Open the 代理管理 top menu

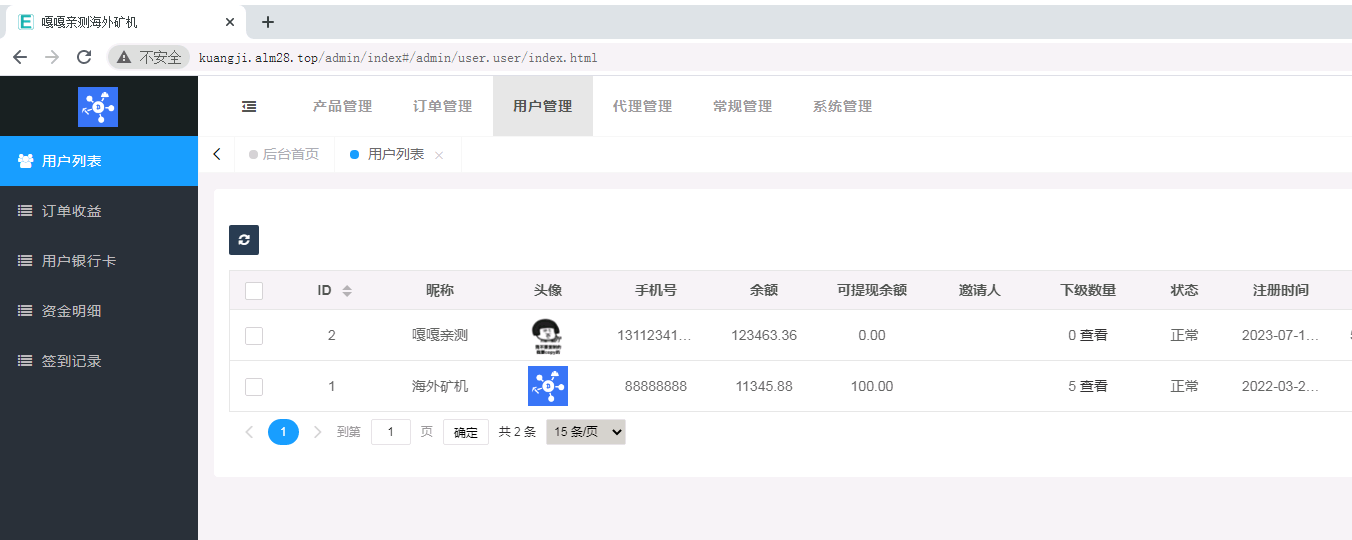642,106
